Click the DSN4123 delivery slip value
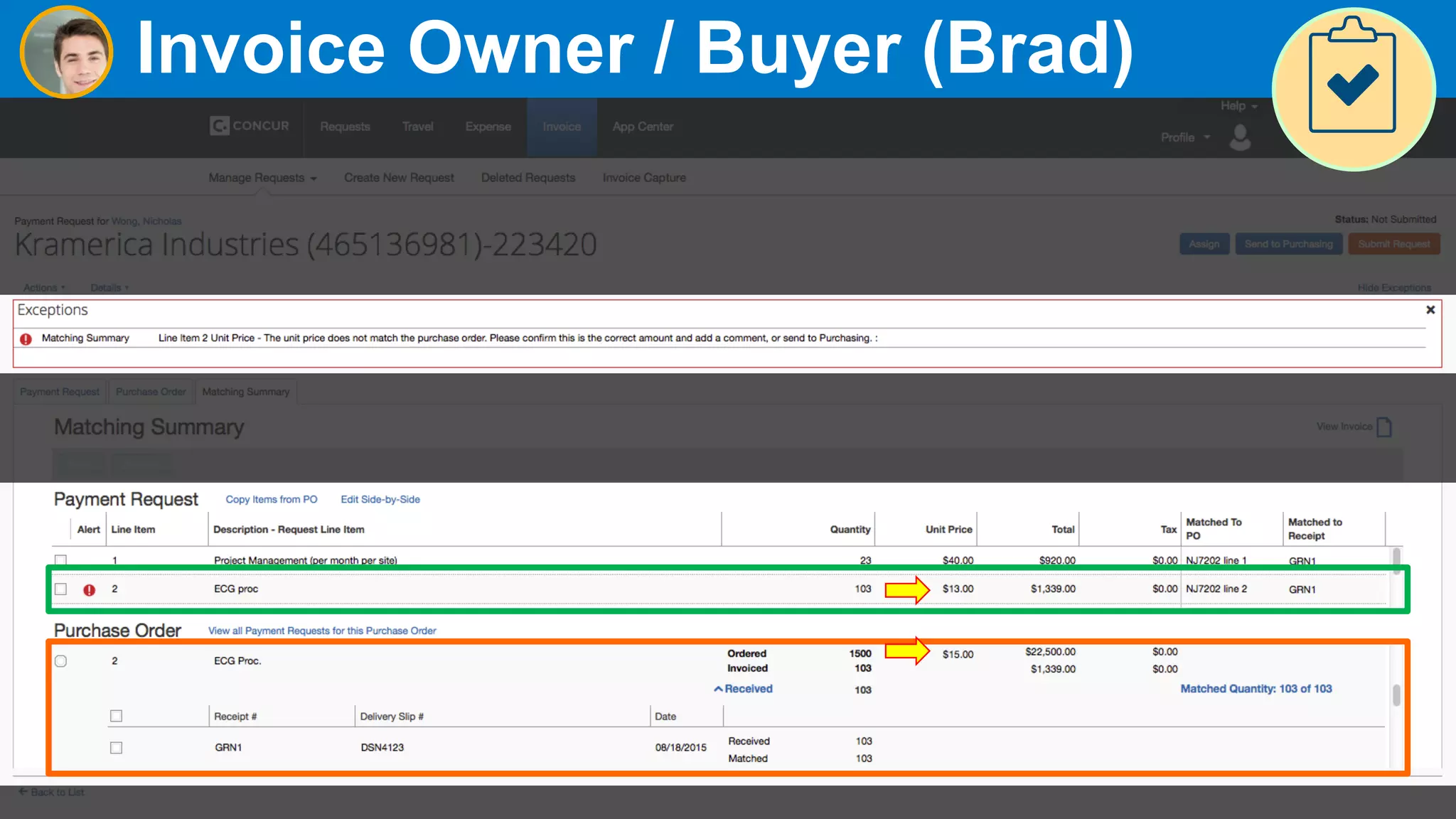 tap(382, 748)
